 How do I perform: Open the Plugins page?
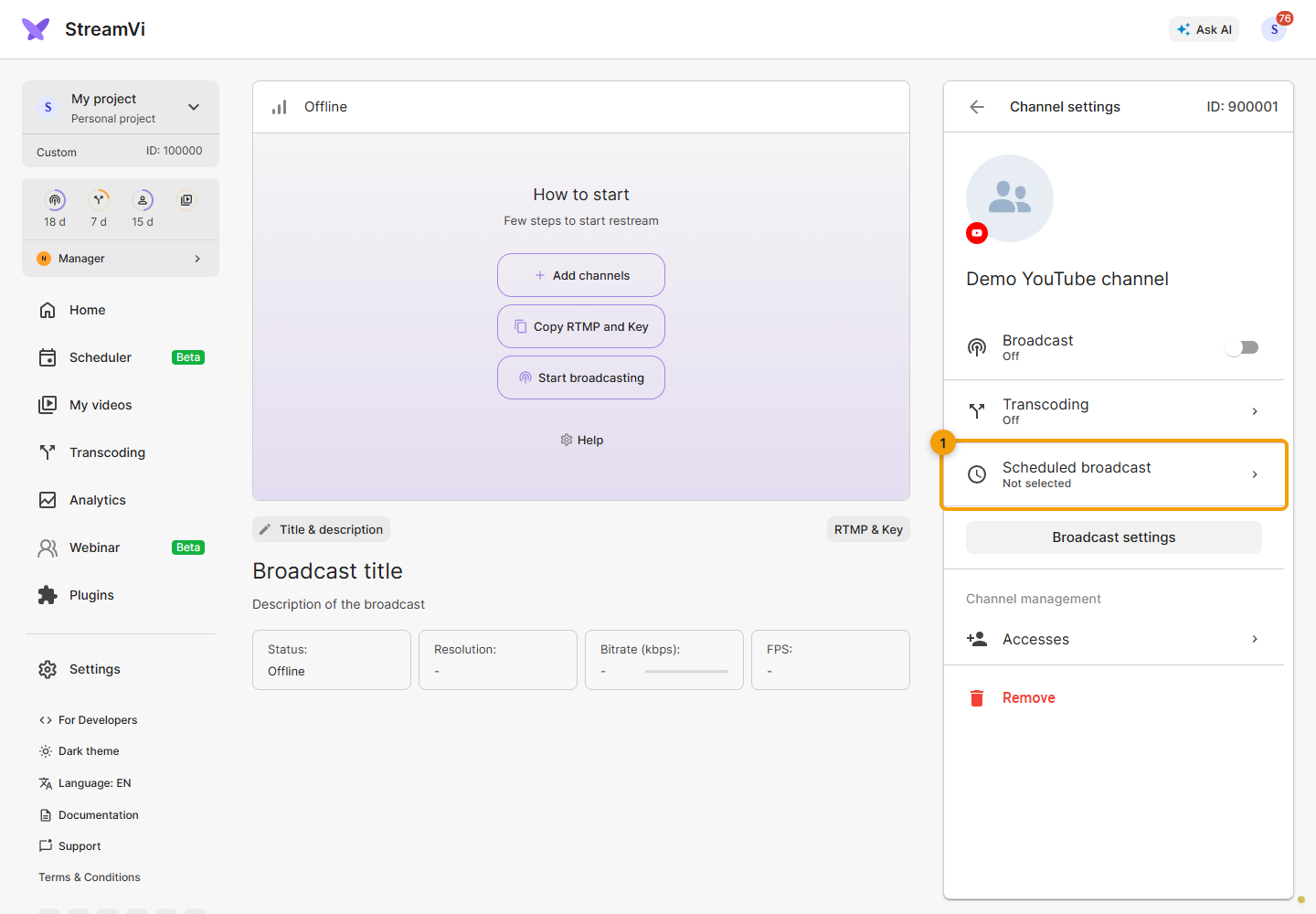click(x=121, y=595)
